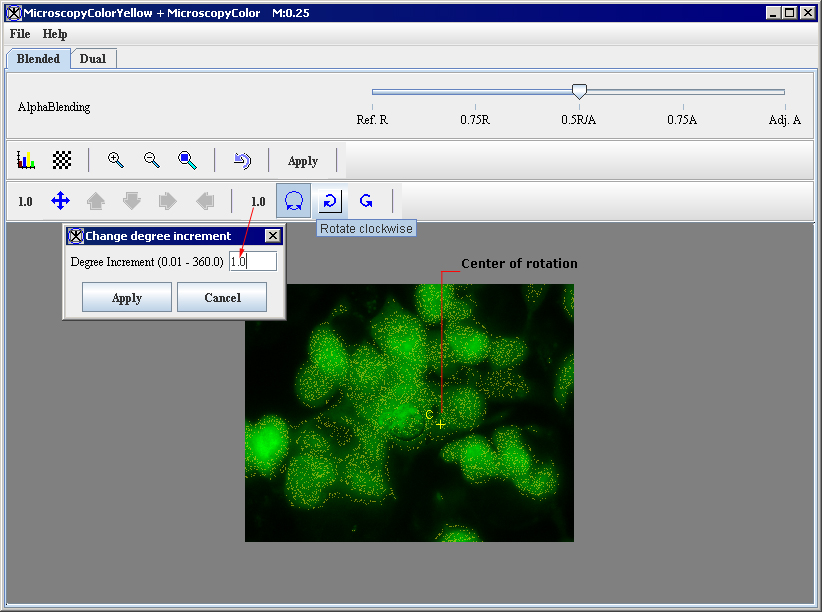Click the gray move left arrow
The image size is (822, 612).
coord(205,201)
